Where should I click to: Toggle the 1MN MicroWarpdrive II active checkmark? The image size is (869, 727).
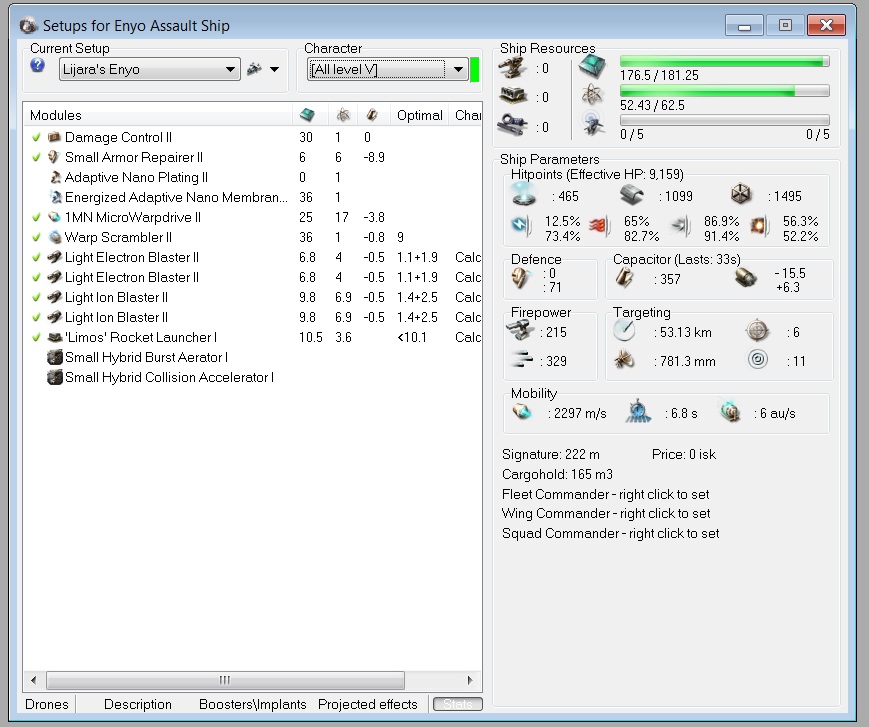[37, 217]
